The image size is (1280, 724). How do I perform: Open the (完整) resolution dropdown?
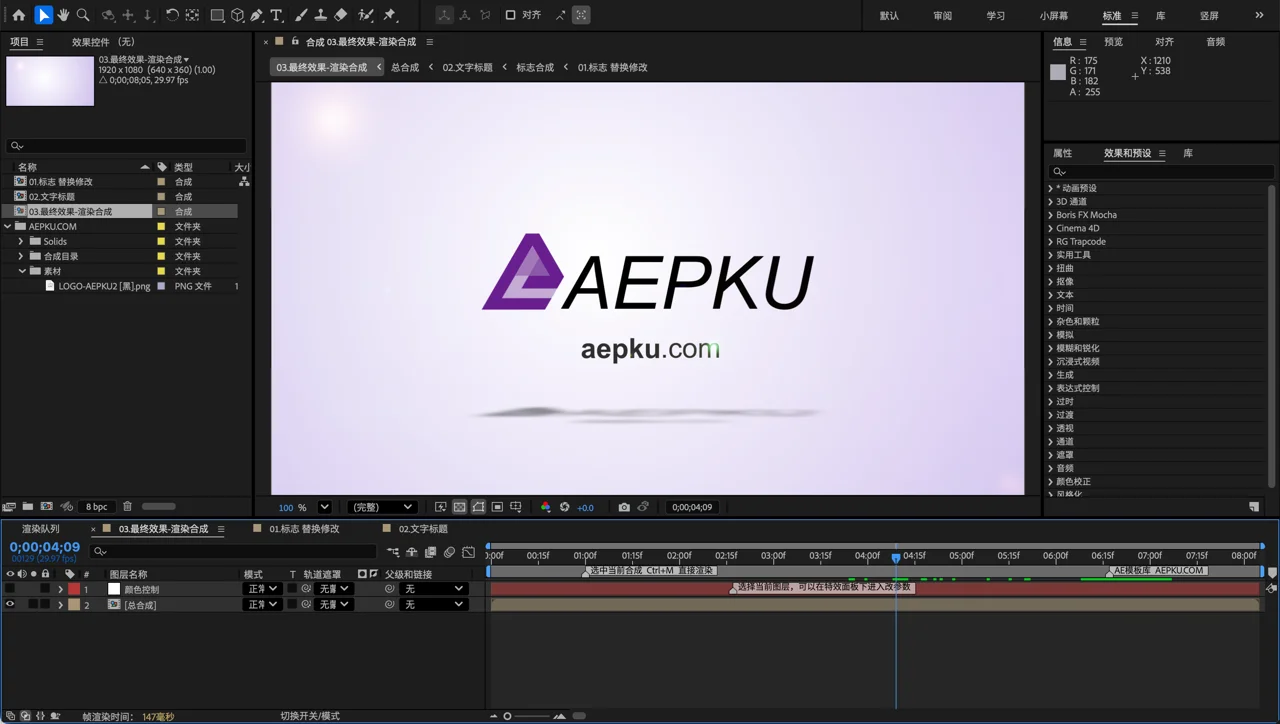pyautogui.click(x=381, y=507)
